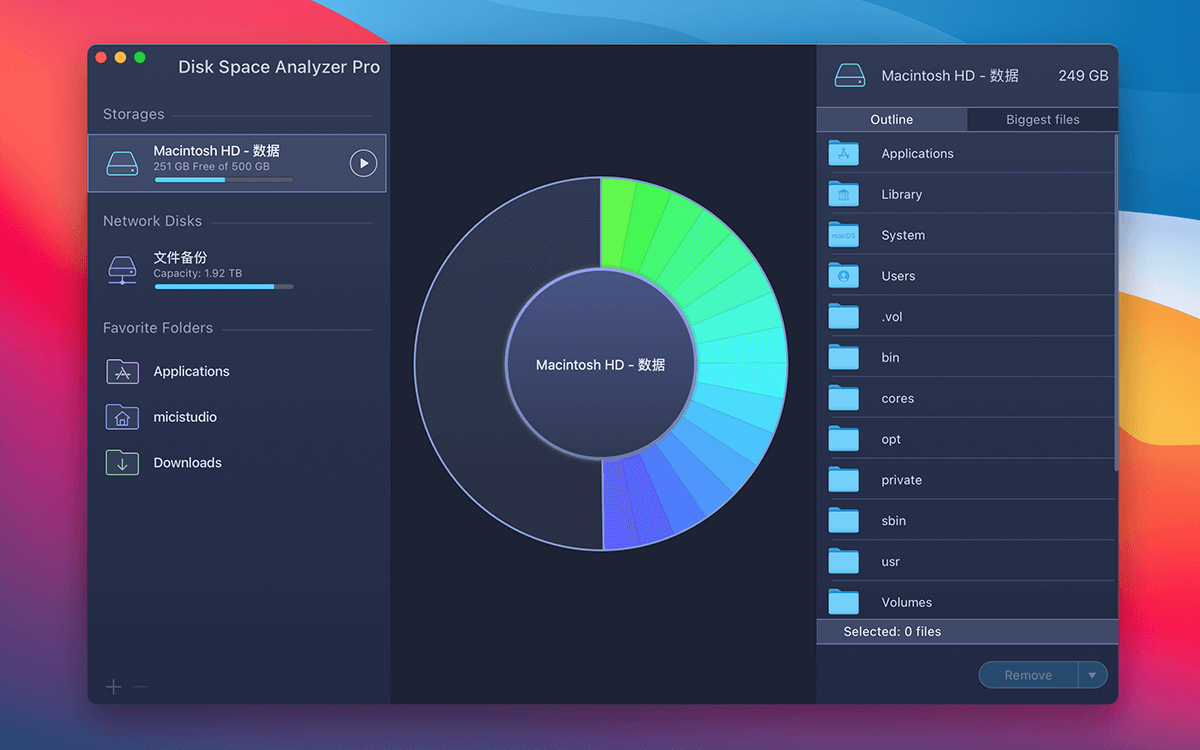Click the Downloads favorite folder icon
Screen dimensions: 1200x750
pos(122,462)
